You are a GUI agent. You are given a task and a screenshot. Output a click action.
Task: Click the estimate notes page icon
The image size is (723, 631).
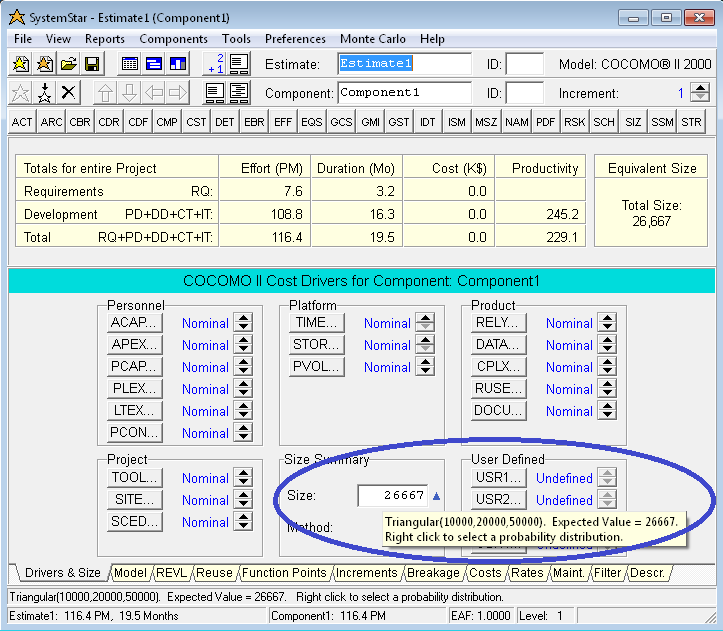pyautogui.click(x=239, y=64)
